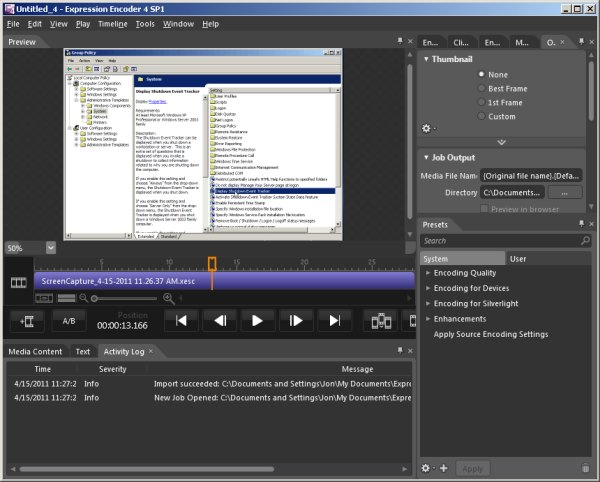Open the Thumbnail panel gear options
600x482 pixels.
(x=428, y=129)
